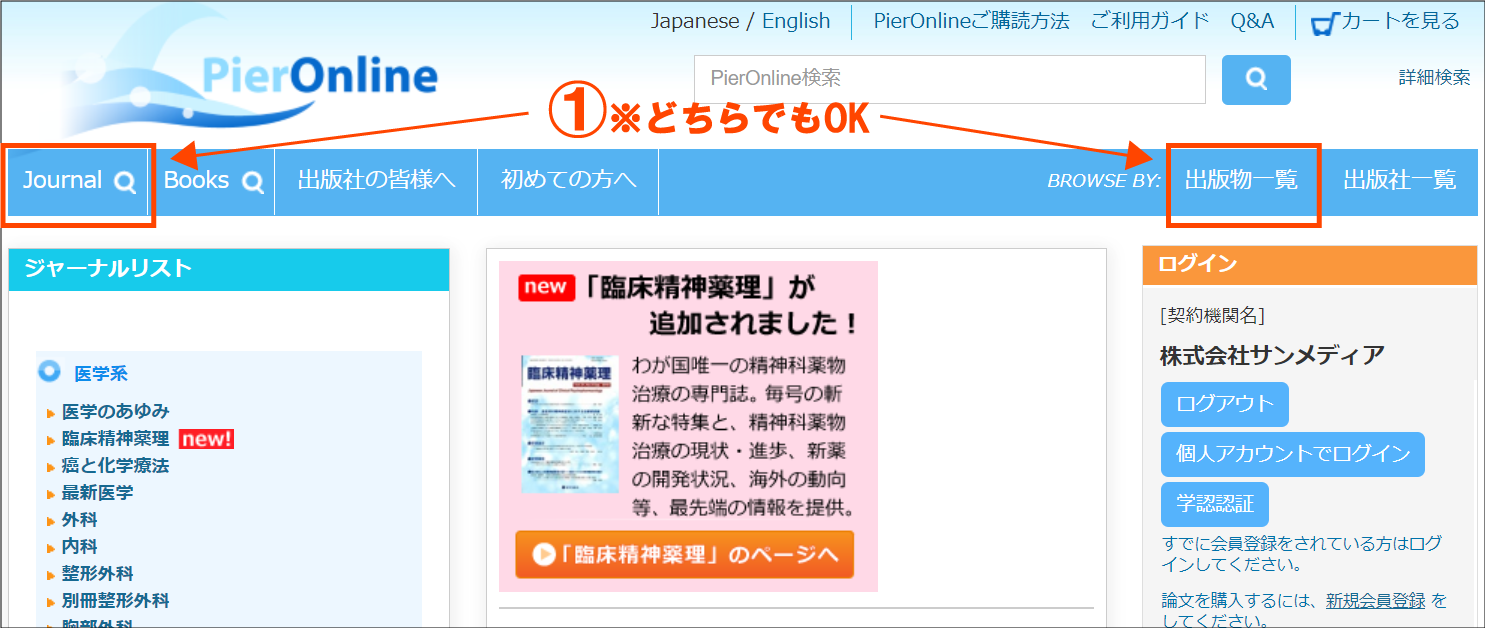Viewport: 1485px width, 628px height.
Task: Open 最新医学 journal
Action: pos(97,492)
